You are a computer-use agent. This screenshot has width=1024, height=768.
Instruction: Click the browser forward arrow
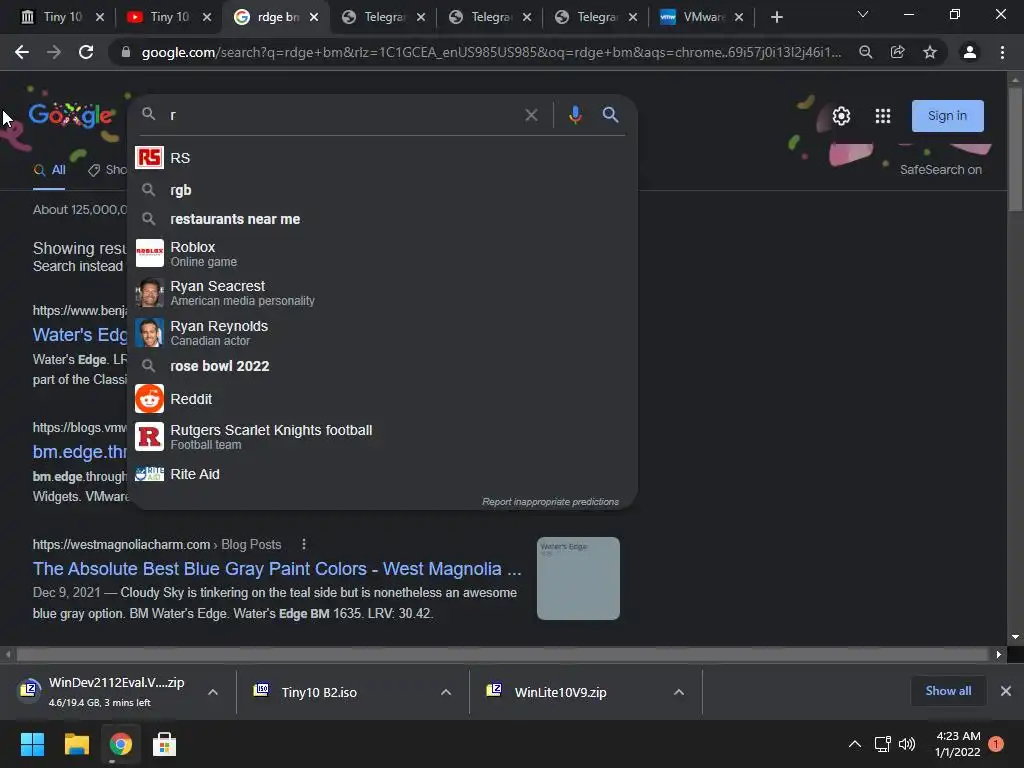tap(54, 52)
